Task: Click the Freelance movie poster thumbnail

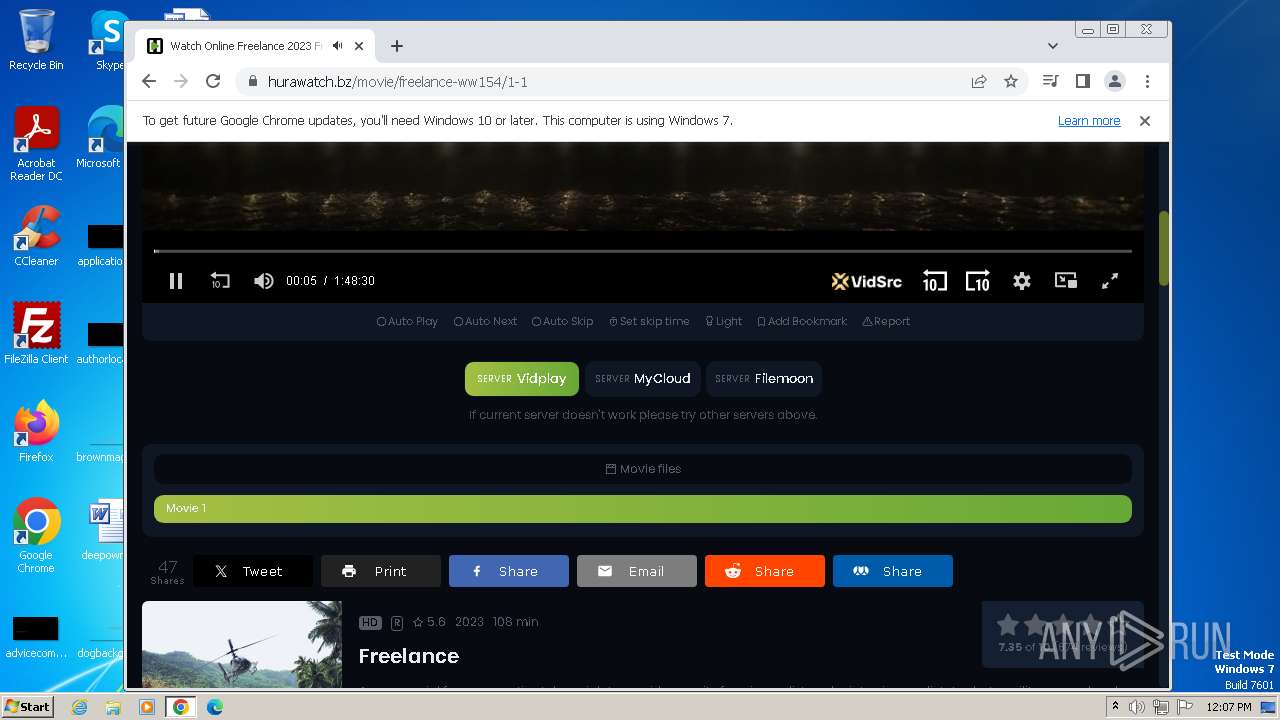Action: [242, 644]
